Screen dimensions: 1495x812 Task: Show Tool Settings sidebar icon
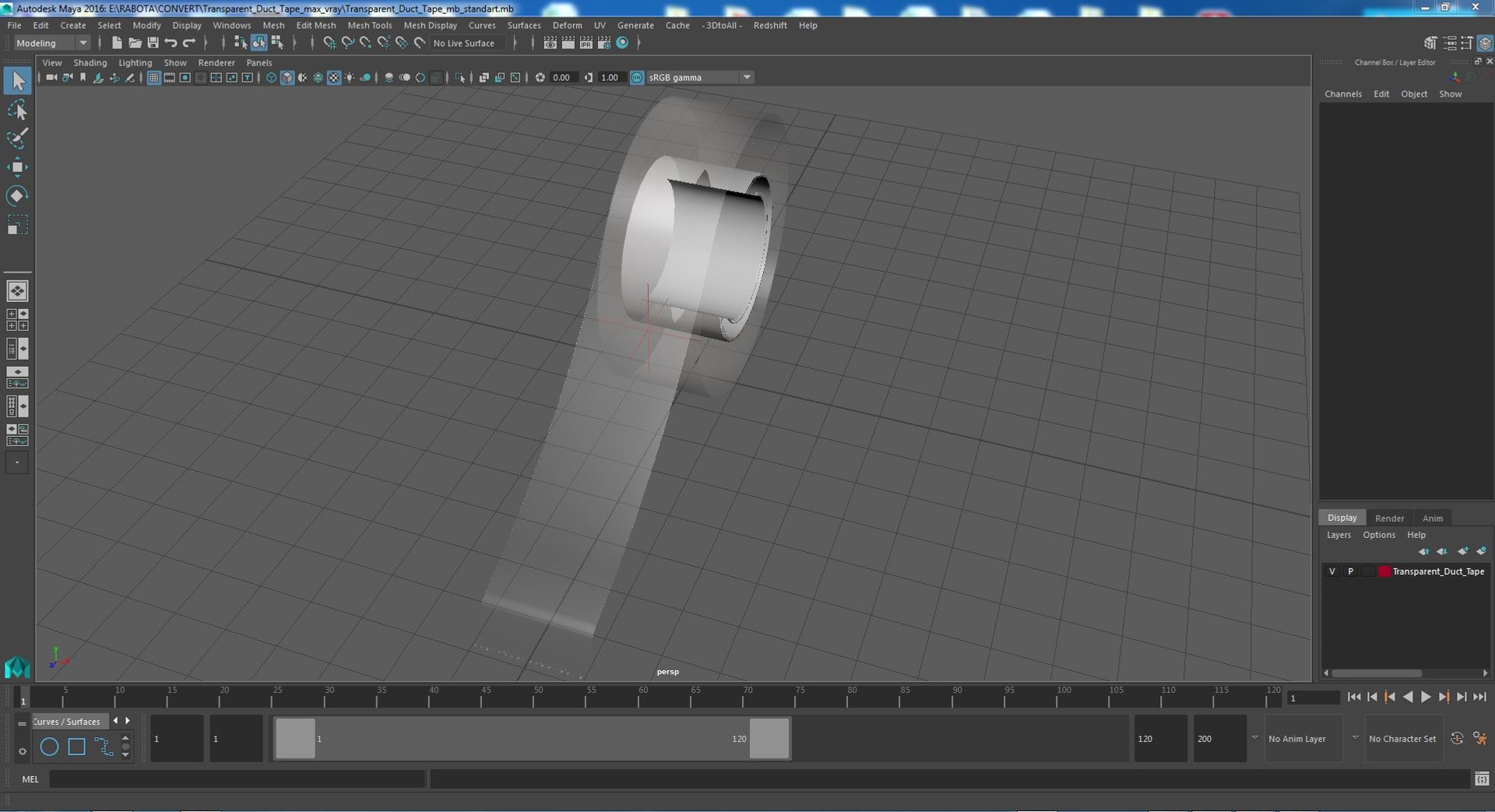tap(1467, 43)
